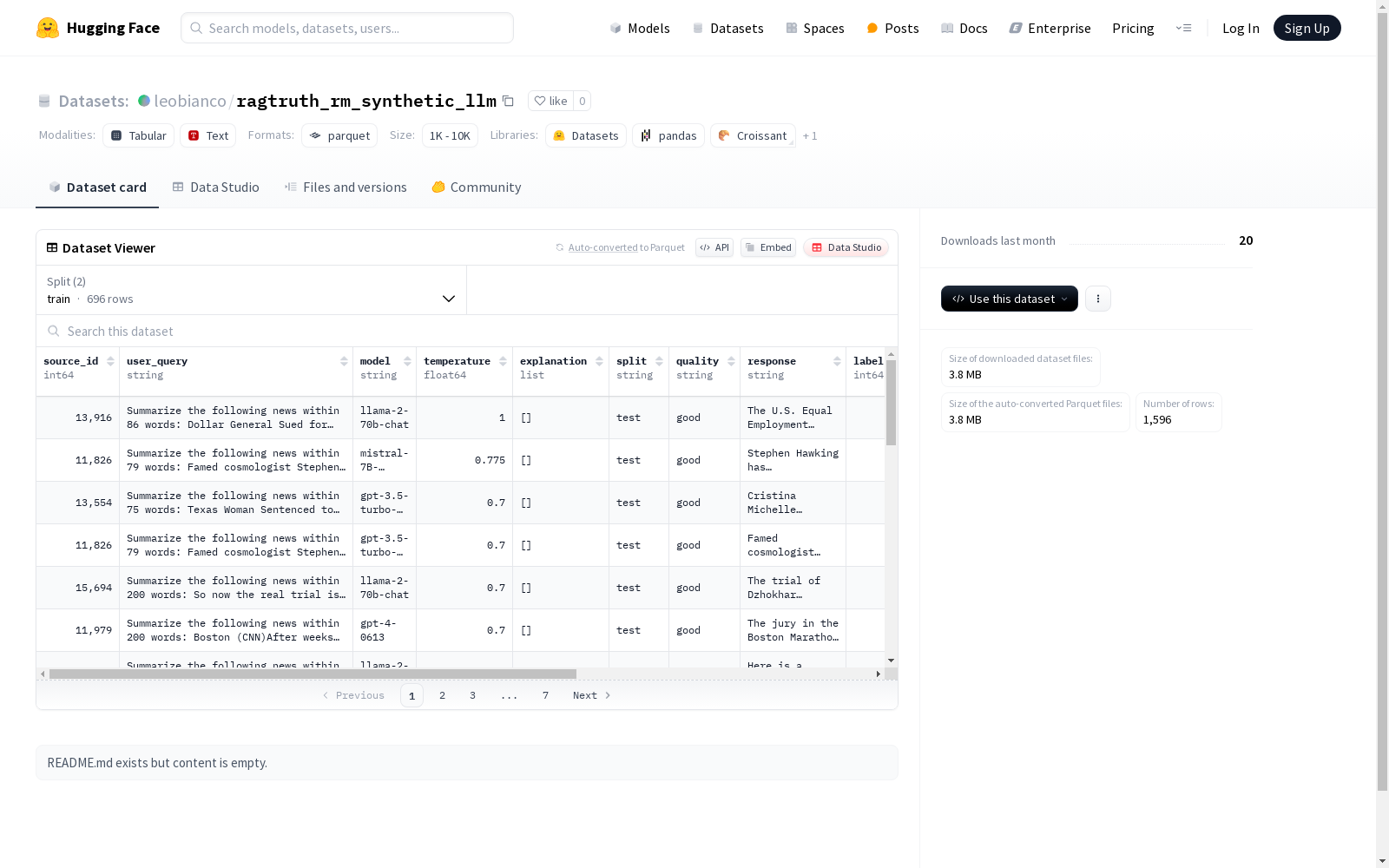Image resolution: width=1389 pixels, height=868 pixels.
Task: Open the Community tab
Action: [477, 187]
